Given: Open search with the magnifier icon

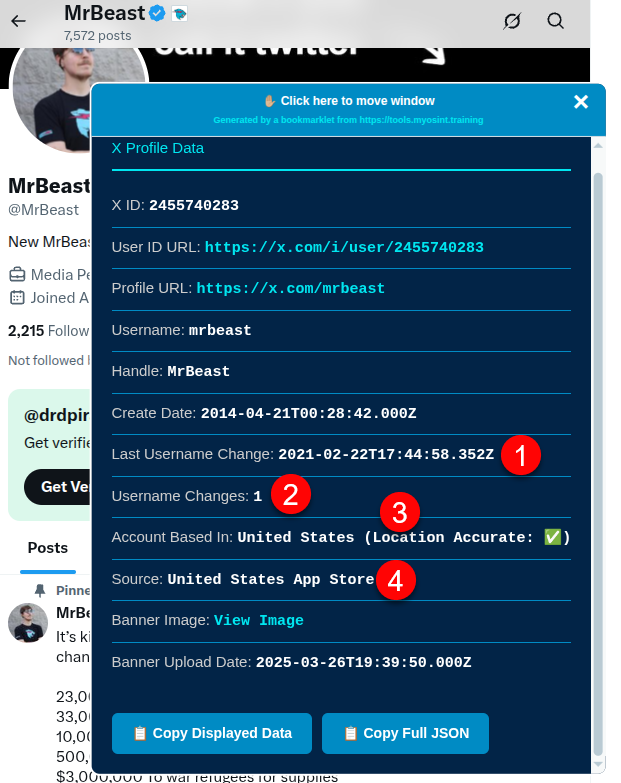Looking at the screenshot, I should click(555, 21).
